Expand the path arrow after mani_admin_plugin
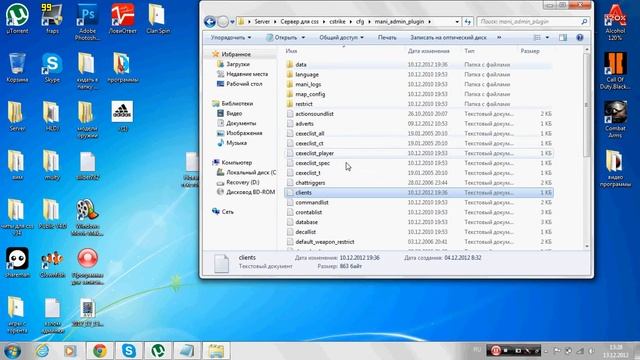This screenshot has height=360, width=640. [429, 22]
